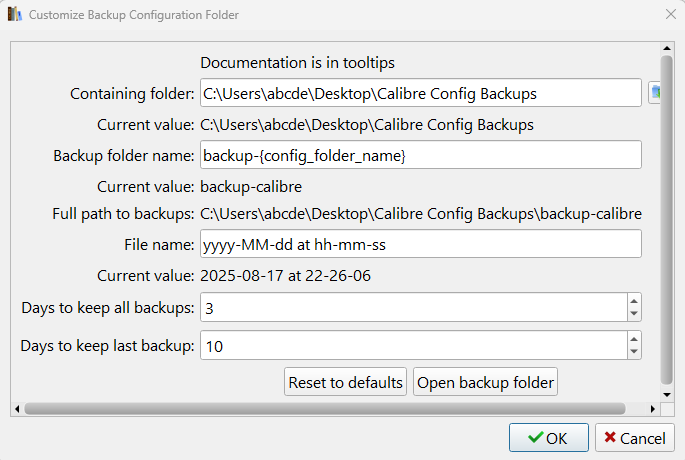Click the Calibre books icon in title bar
Image resolution: width=685 pixels, height=460 pixels.
coord(14,15)
